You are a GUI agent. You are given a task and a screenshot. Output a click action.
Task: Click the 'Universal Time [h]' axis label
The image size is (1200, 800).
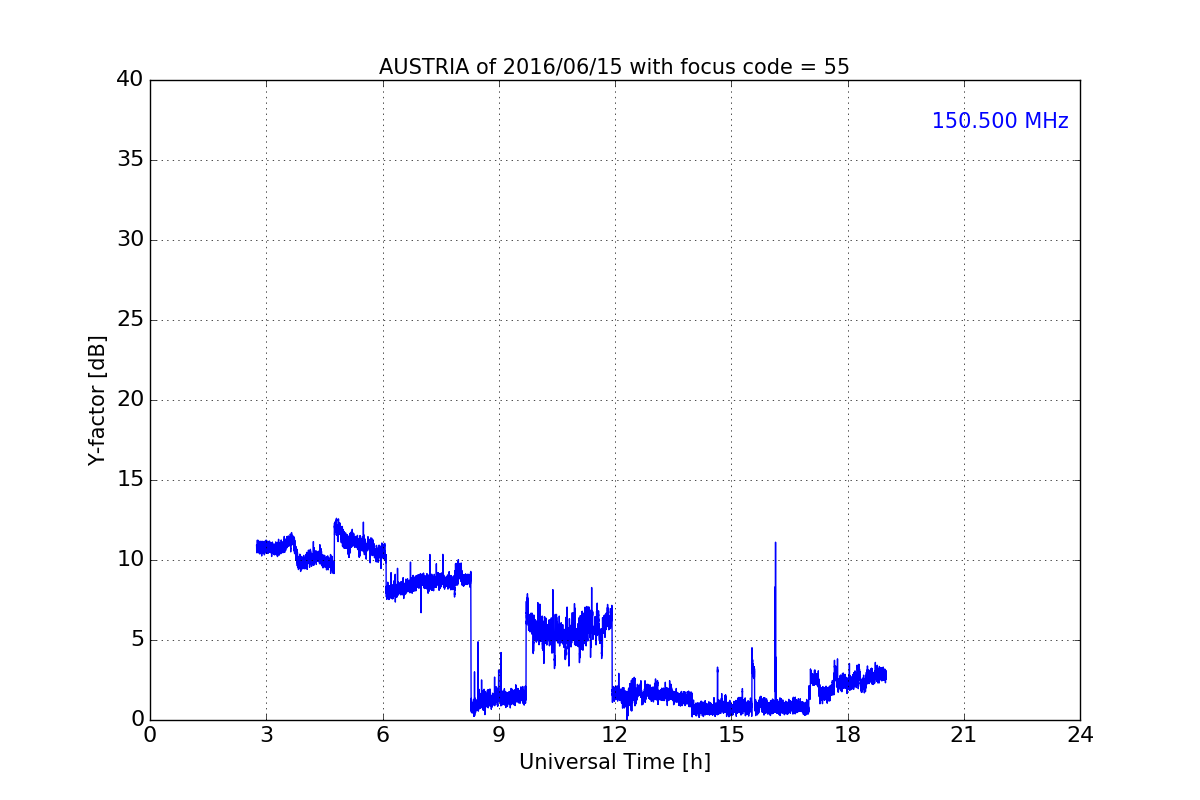point(615,762)
